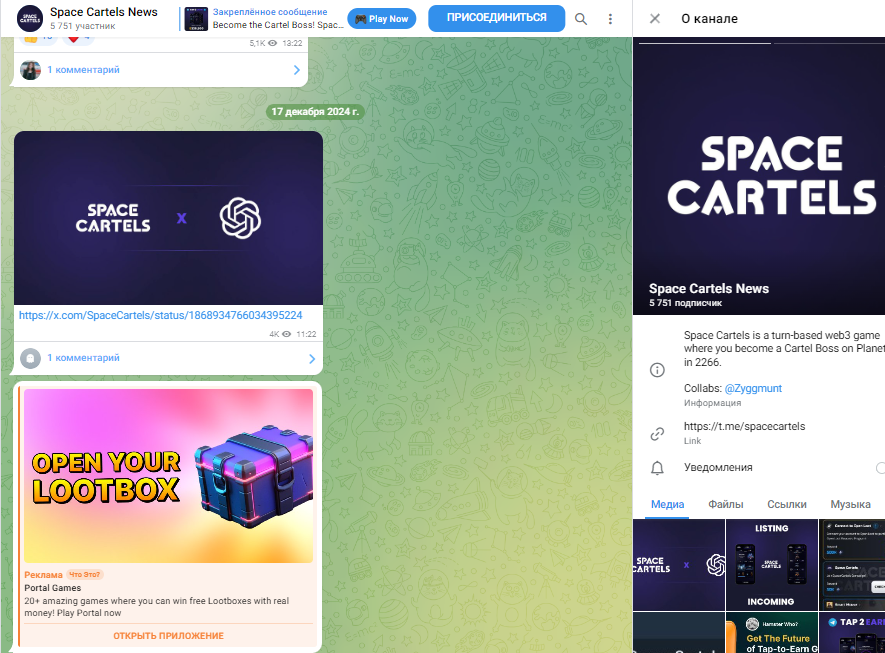Click the notifications bell icon
Screen dimensions: 885x653
(657, 468)
